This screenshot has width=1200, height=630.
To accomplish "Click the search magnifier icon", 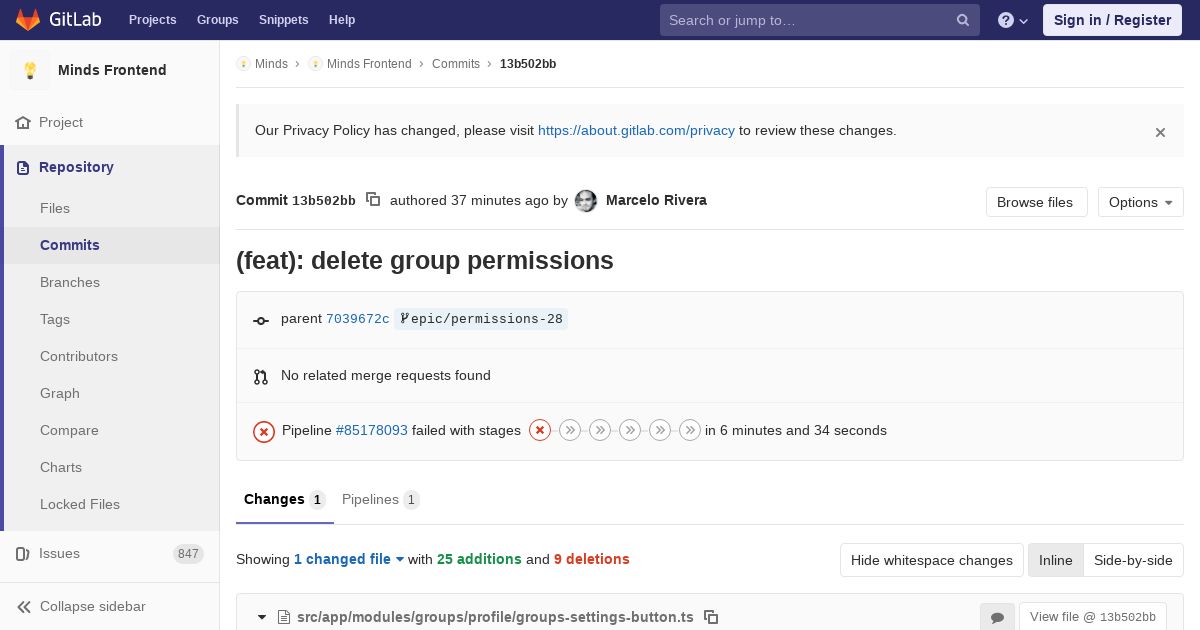I will (963, 20).
